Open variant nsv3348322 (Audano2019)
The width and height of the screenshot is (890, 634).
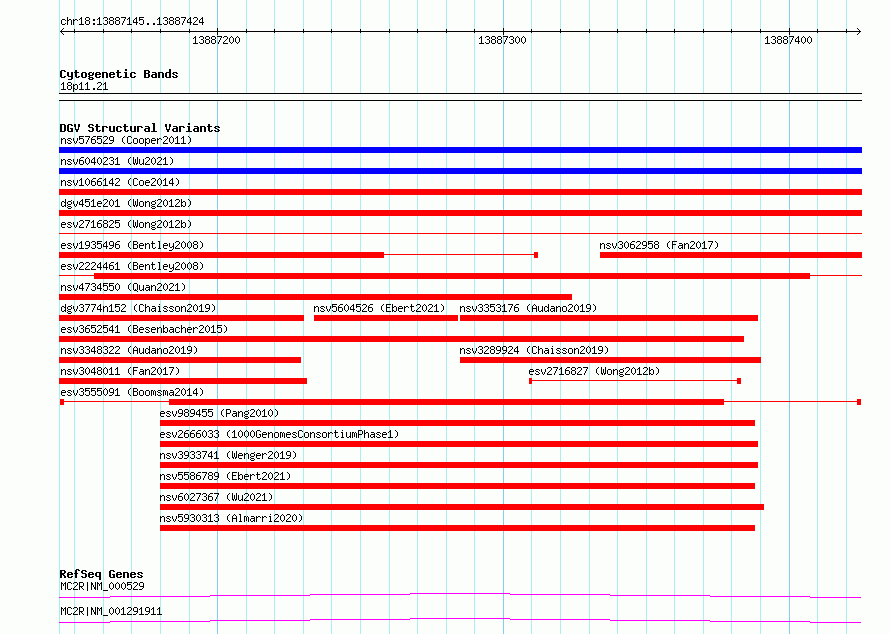(129, 350)
